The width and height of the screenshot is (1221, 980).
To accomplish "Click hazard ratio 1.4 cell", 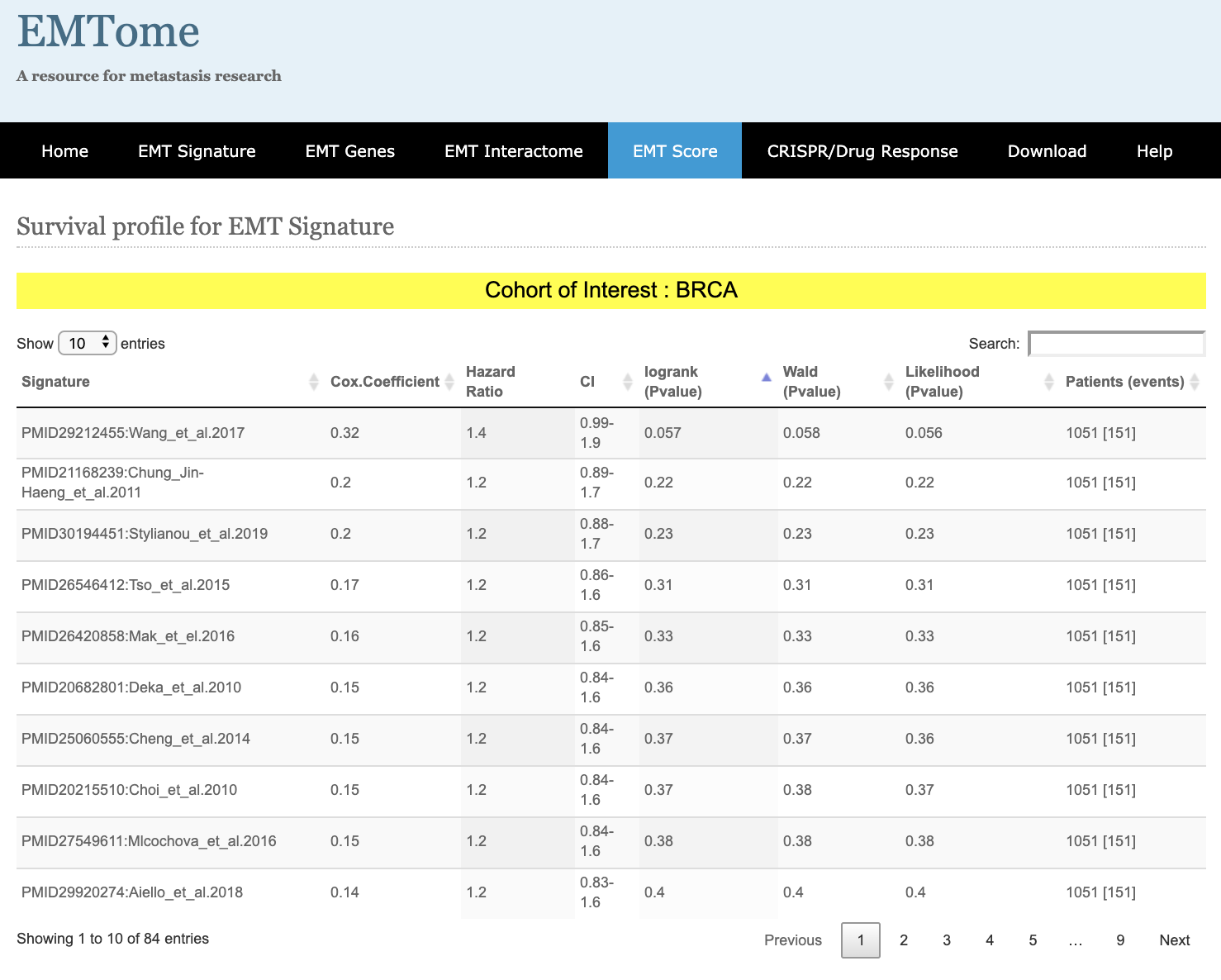I will (x=477, y=433).
